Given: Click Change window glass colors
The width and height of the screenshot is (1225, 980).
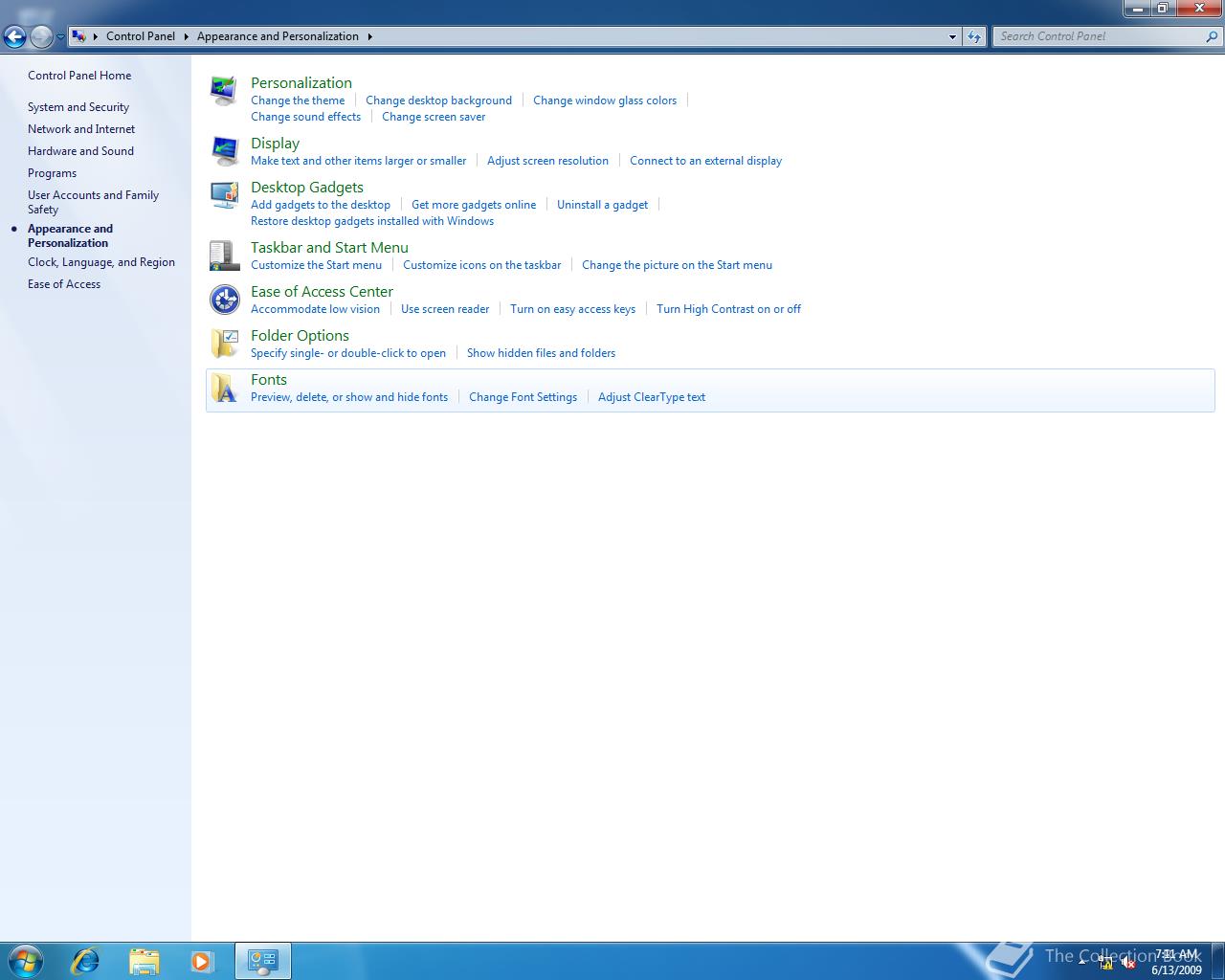Looking at the screenshot, I should (x=605, y=100).
